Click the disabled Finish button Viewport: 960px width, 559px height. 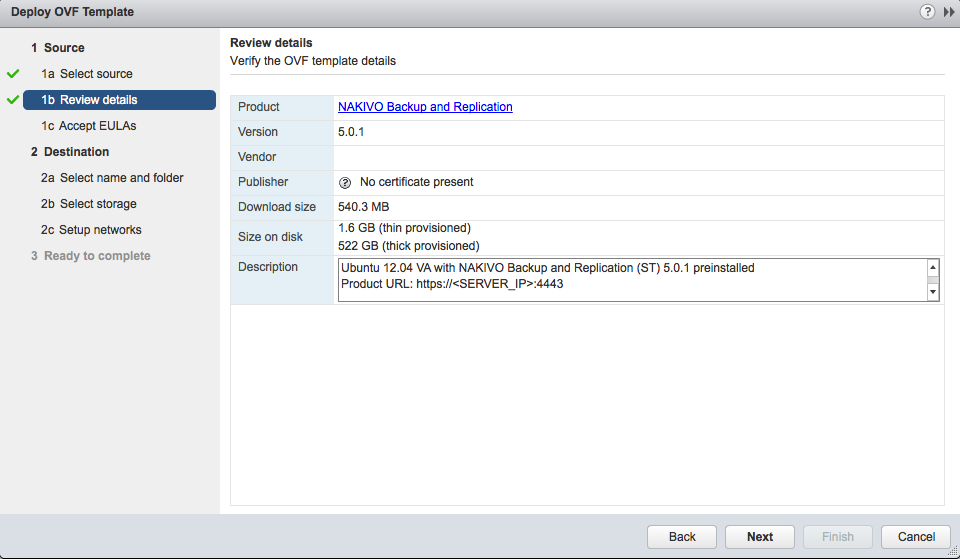pyautogui.click(x=838, y=537)
